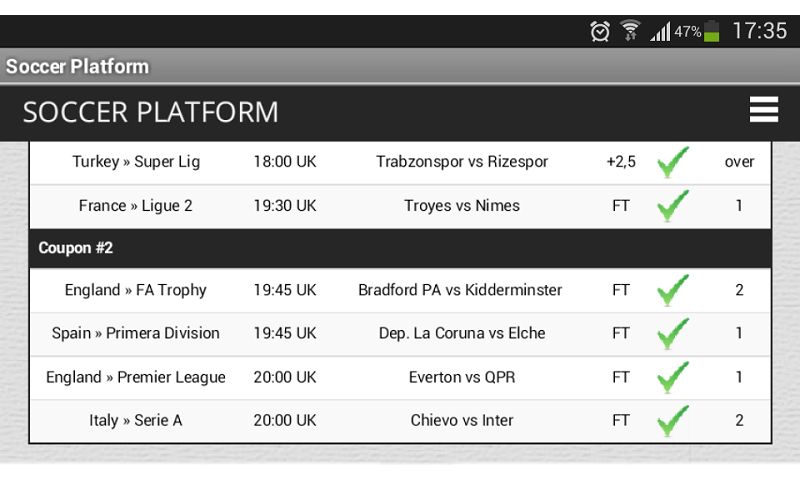Tap the Everton vs QPR match

[x=462, y=377]
